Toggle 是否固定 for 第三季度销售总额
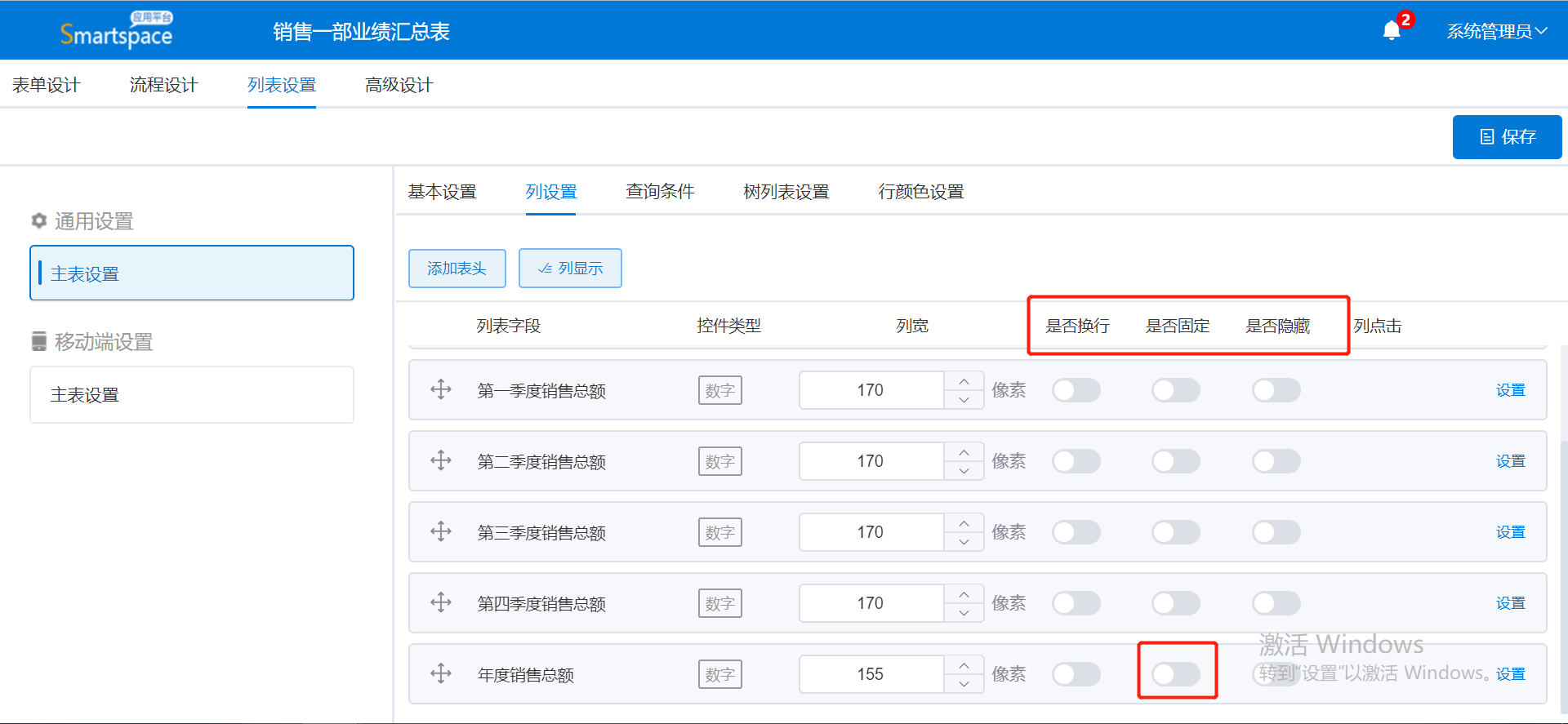This screenshot has height=724, width=1568. click(x=1176, y=532)
